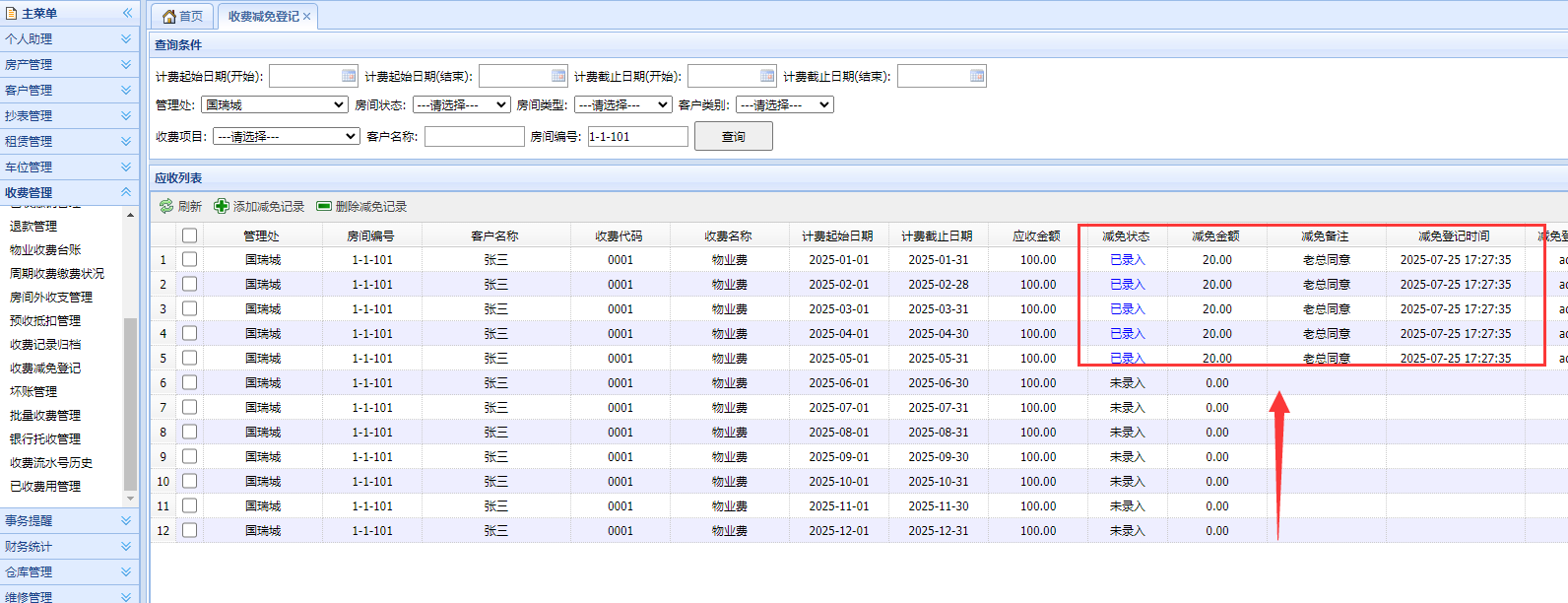Focus the 计费起始日期(开始) date field
Image resolution: width=1568 pixels, height=603 pixels.
[305, 76]
